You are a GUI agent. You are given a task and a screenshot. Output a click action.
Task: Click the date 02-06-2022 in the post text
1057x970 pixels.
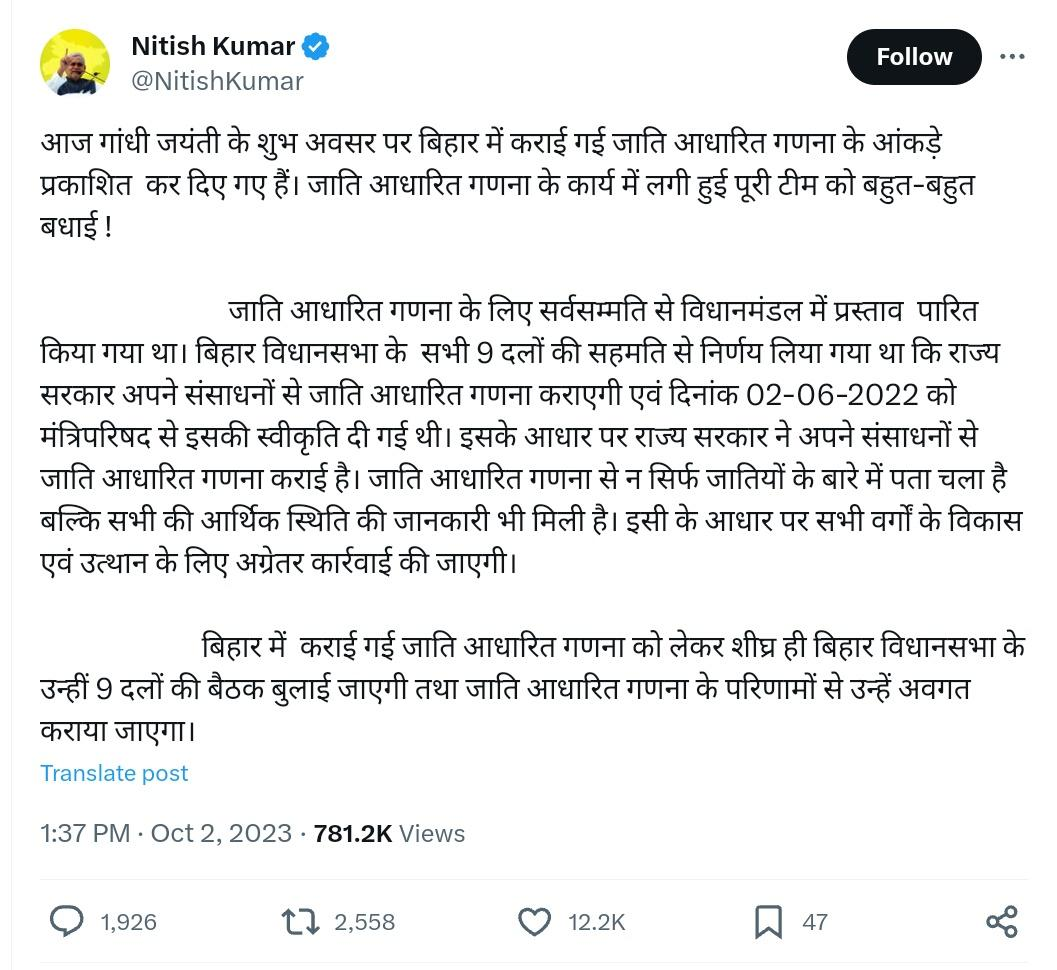[832, 394]
